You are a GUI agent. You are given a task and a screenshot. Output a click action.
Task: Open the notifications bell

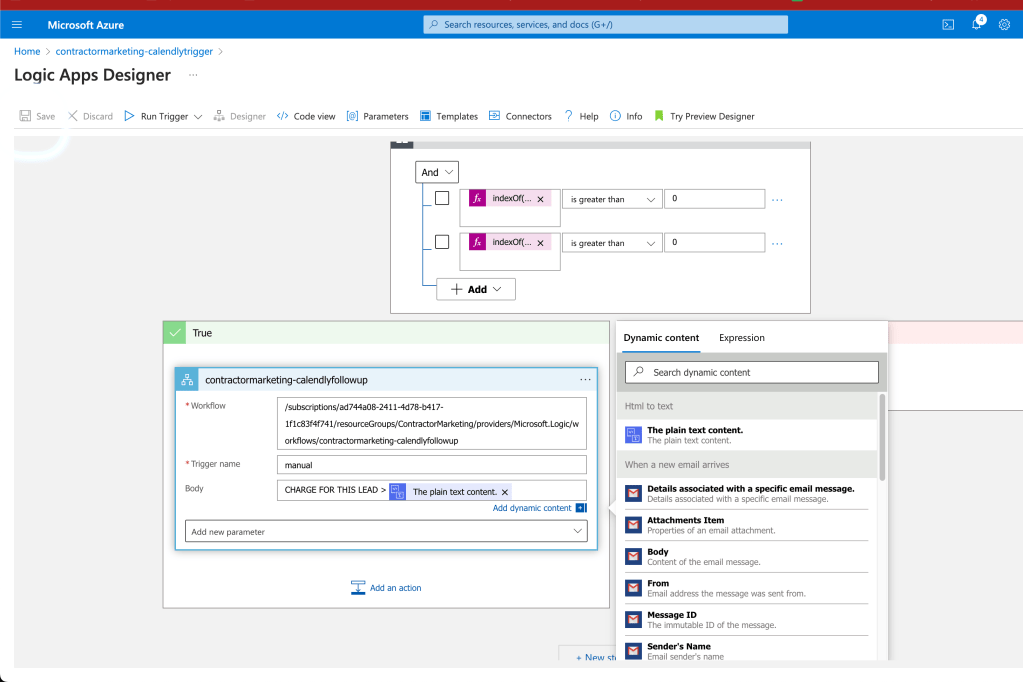click(x=977, y=24)
